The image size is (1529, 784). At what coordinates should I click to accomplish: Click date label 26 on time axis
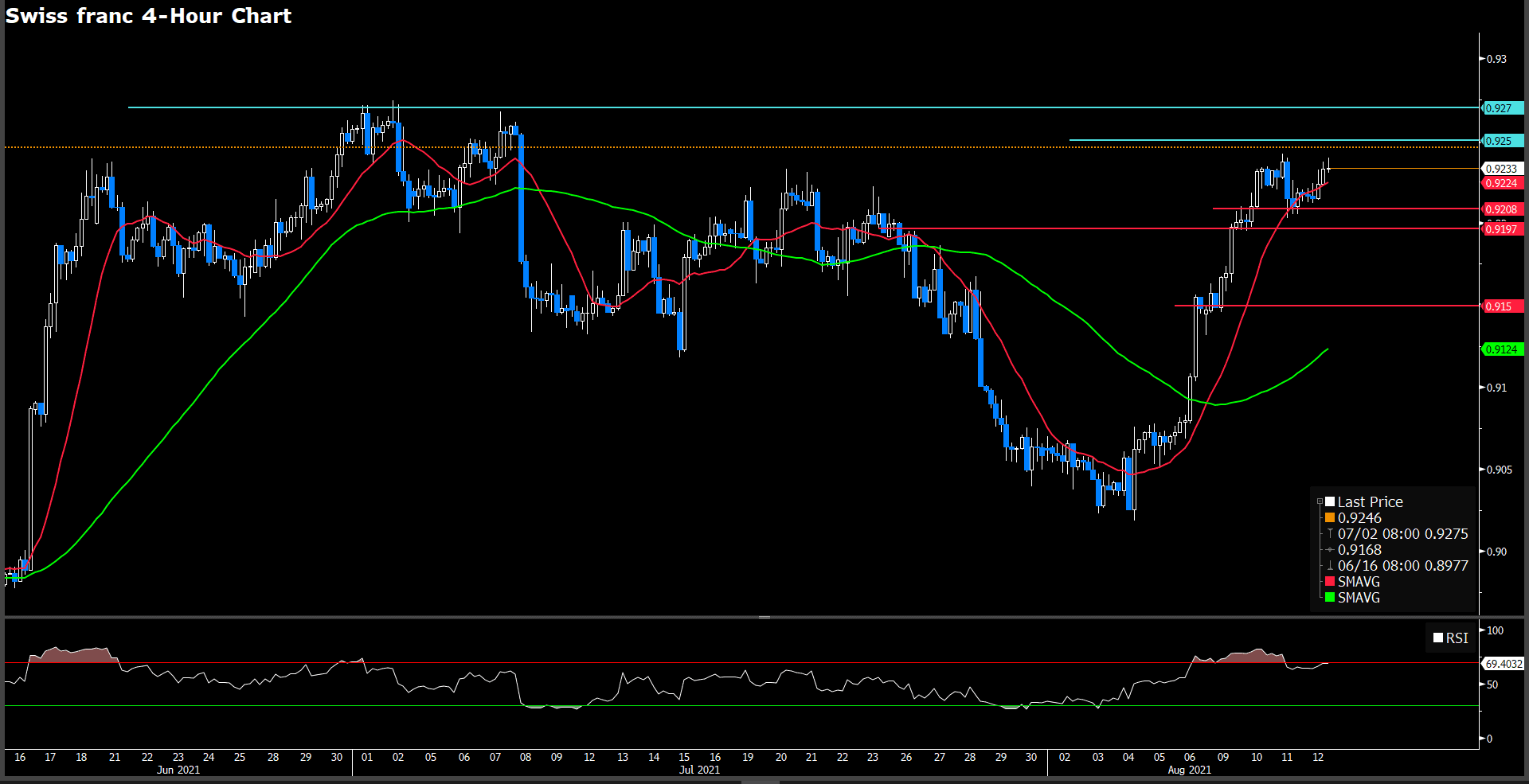[x=906, y=757]
